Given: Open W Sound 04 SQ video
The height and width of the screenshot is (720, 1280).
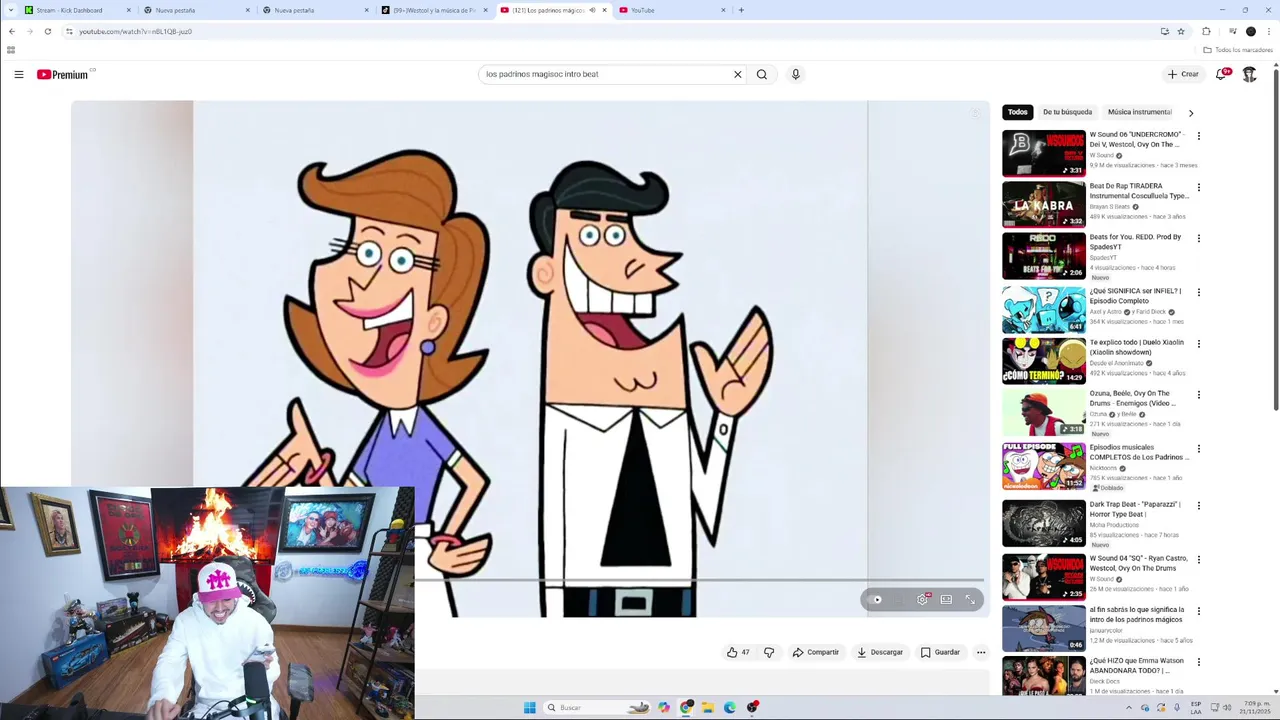Looking at the screenshot, I should [x=1044, y=577].
